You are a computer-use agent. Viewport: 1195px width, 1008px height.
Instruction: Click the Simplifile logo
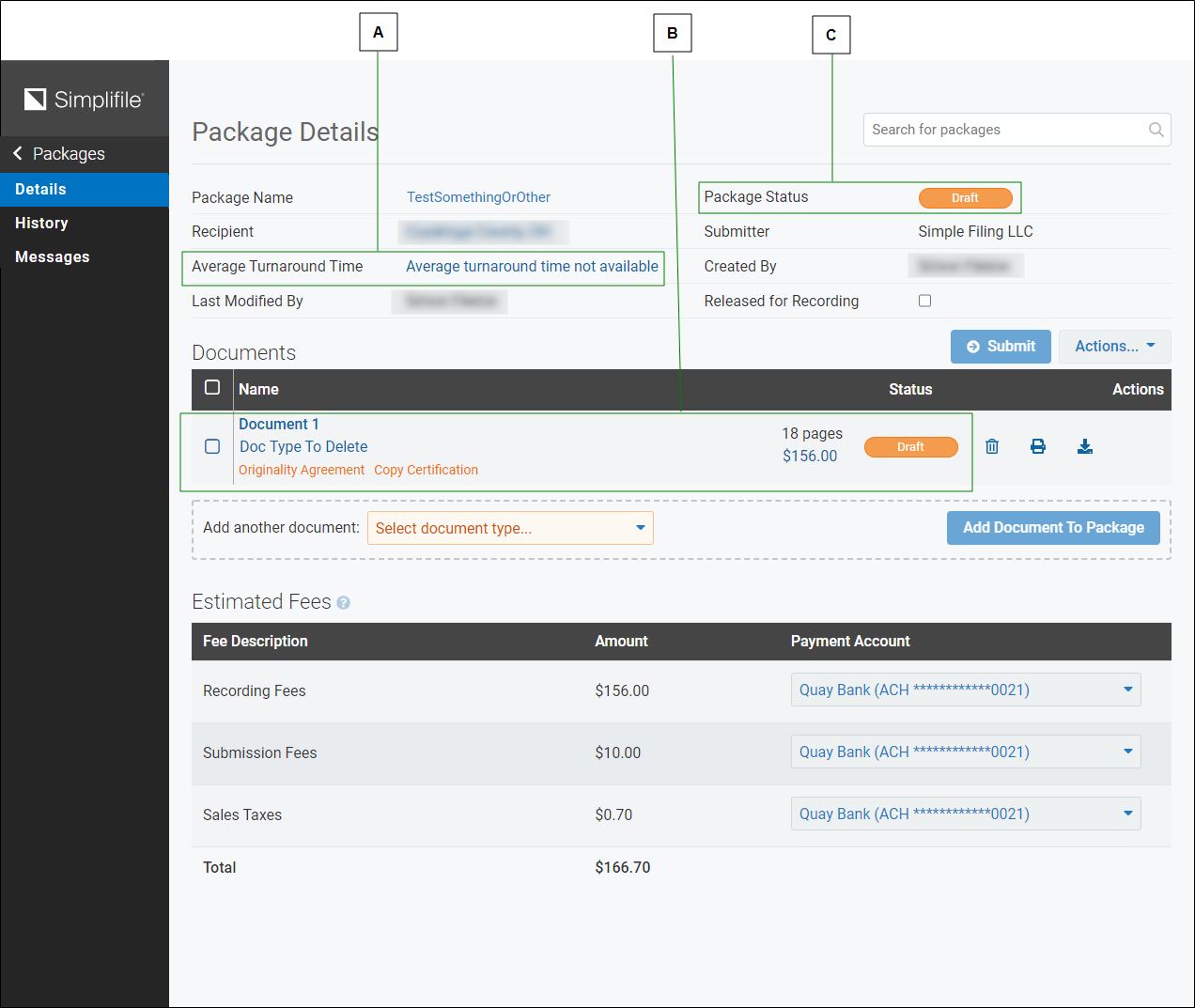(x=85, y=100)
